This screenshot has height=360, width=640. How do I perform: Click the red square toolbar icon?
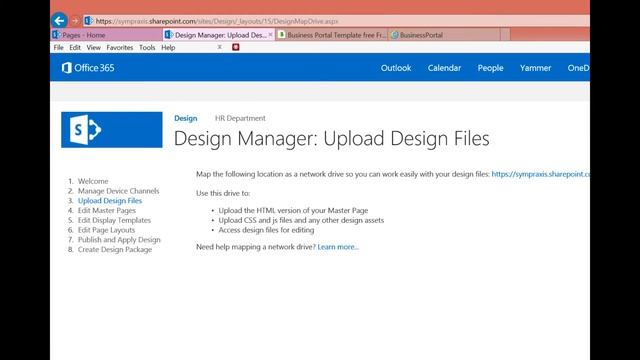236,47
